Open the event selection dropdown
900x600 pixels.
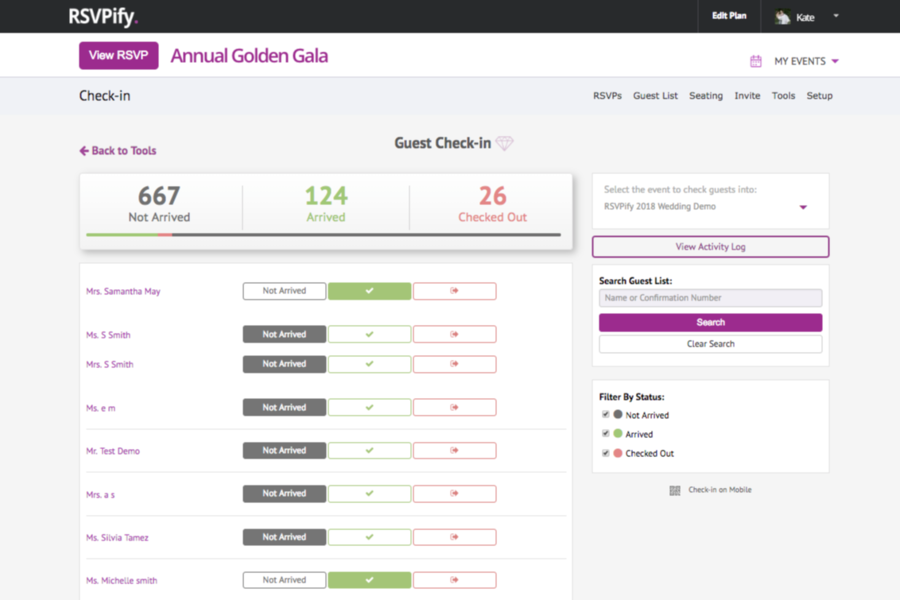(x=711, y=207)
